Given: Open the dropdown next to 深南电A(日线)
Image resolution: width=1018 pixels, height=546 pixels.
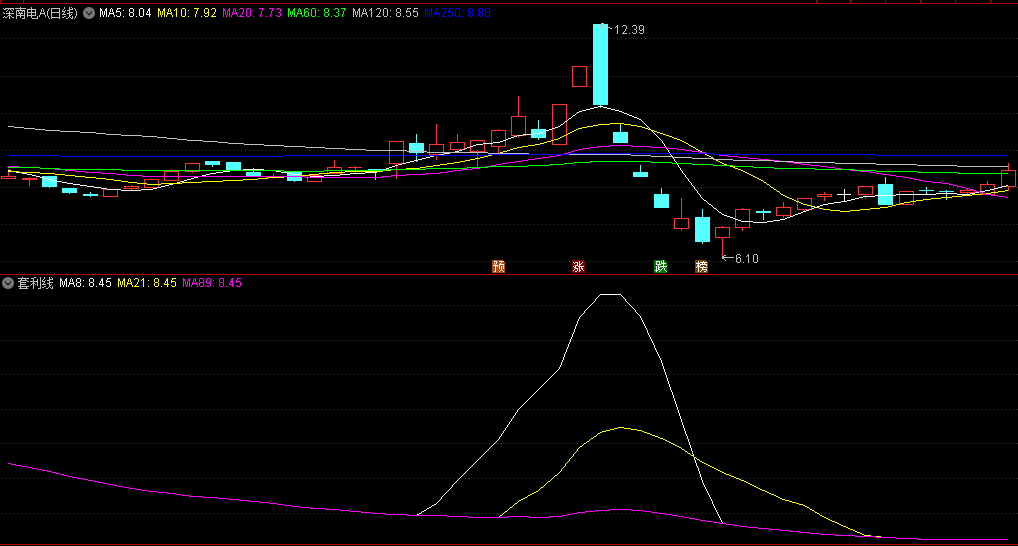Looking at the screenshot, I should (x=89, y=13).
